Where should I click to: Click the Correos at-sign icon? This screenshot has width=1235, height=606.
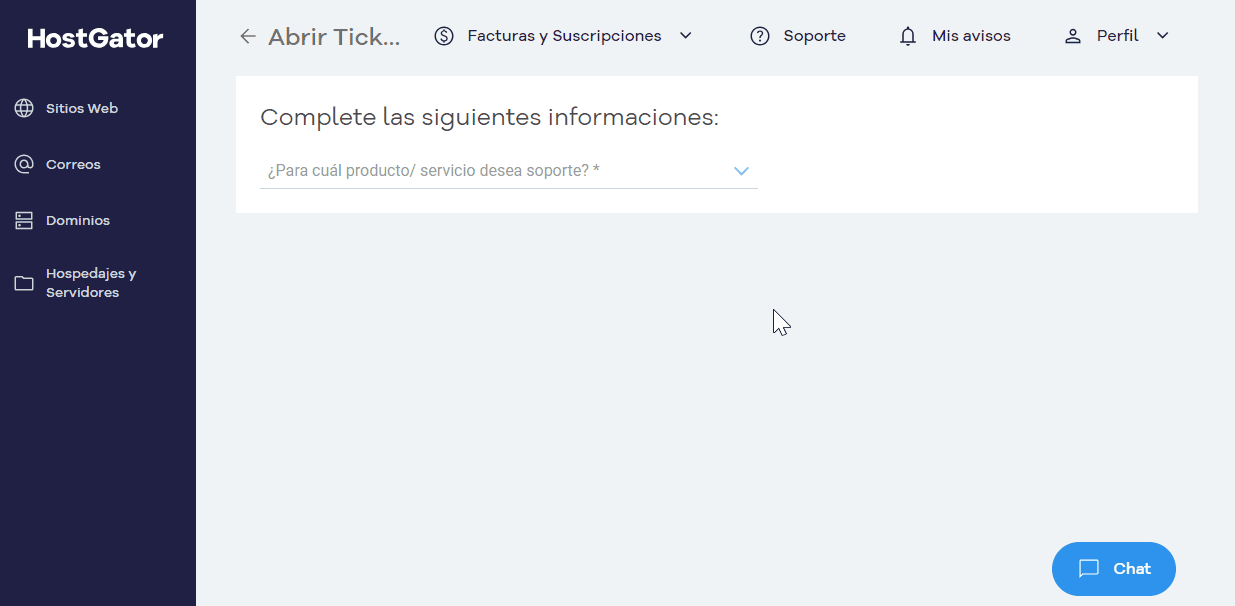point(24,163)
